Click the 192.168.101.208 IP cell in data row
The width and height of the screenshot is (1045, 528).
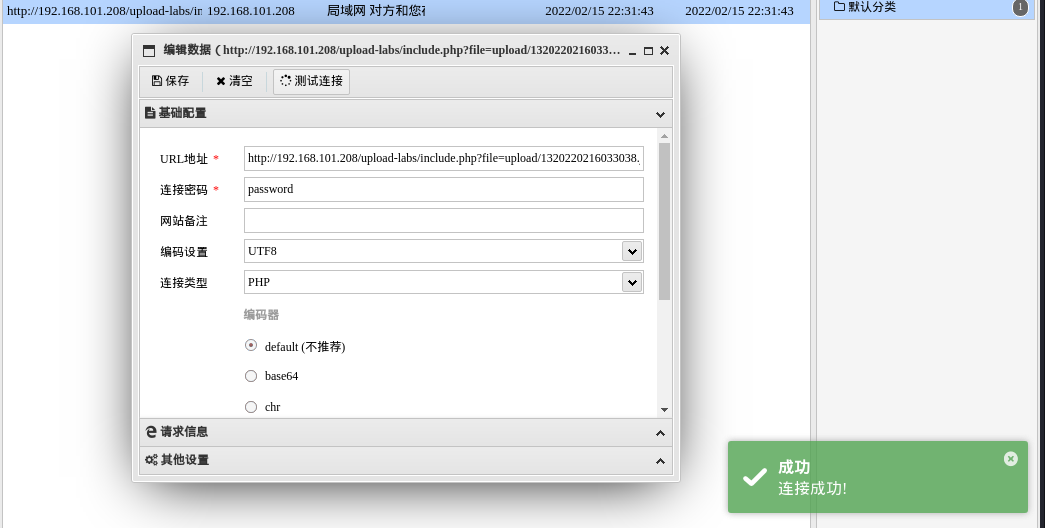[251, 11]
